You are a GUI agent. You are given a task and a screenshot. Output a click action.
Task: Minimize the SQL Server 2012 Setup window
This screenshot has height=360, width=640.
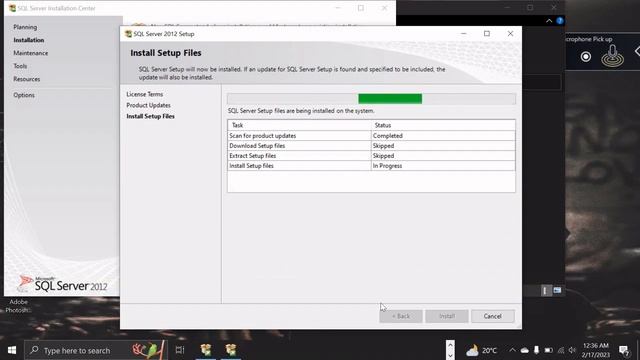coord(463,34)
